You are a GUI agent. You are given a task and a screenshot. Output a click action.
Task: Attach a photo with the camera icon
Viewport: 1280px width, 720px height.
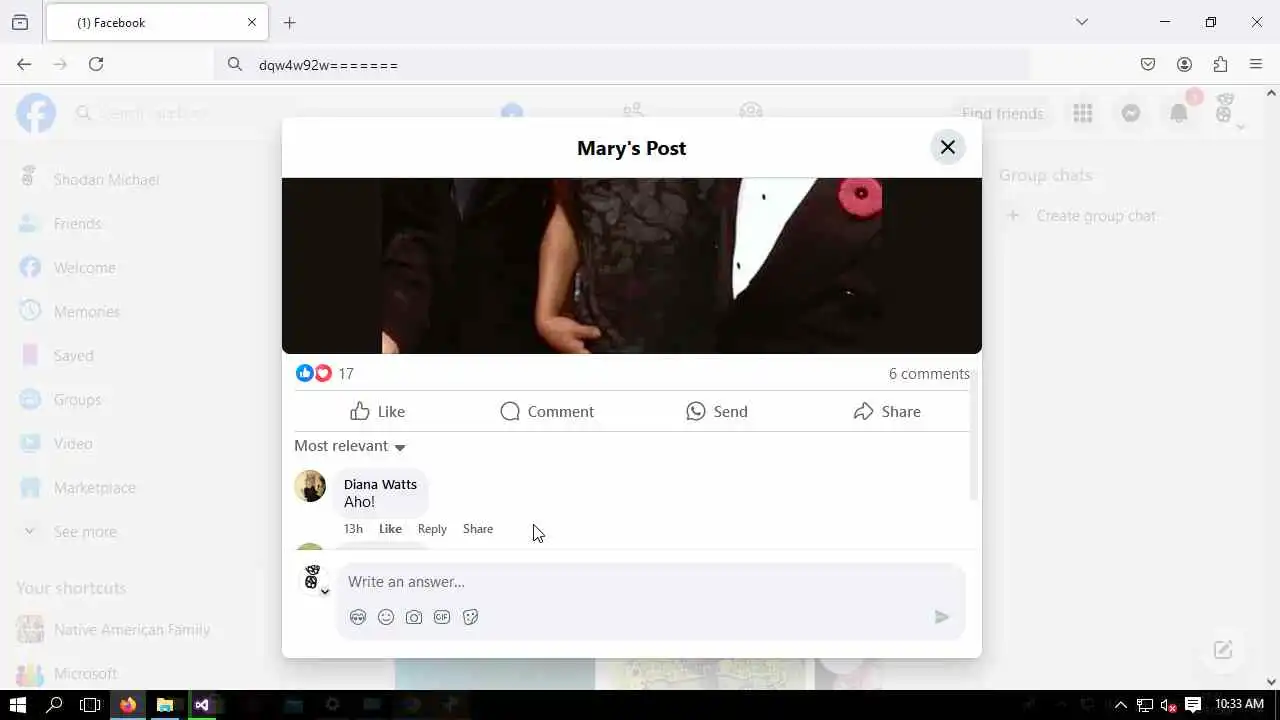[414, 617]
